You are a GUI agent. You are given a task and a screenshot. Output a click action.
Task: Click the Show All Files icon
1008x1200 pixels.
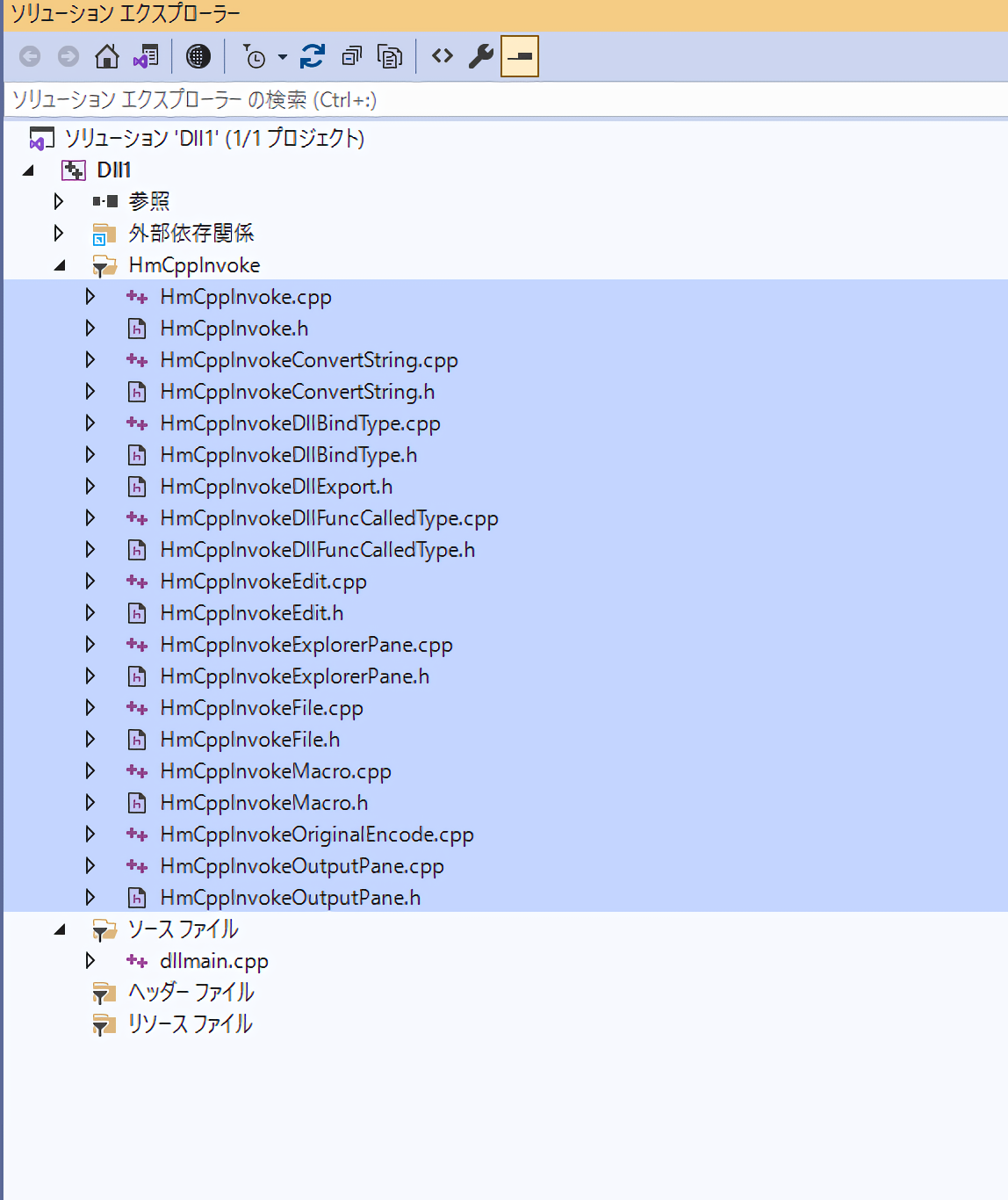click(x=389, y=57)
